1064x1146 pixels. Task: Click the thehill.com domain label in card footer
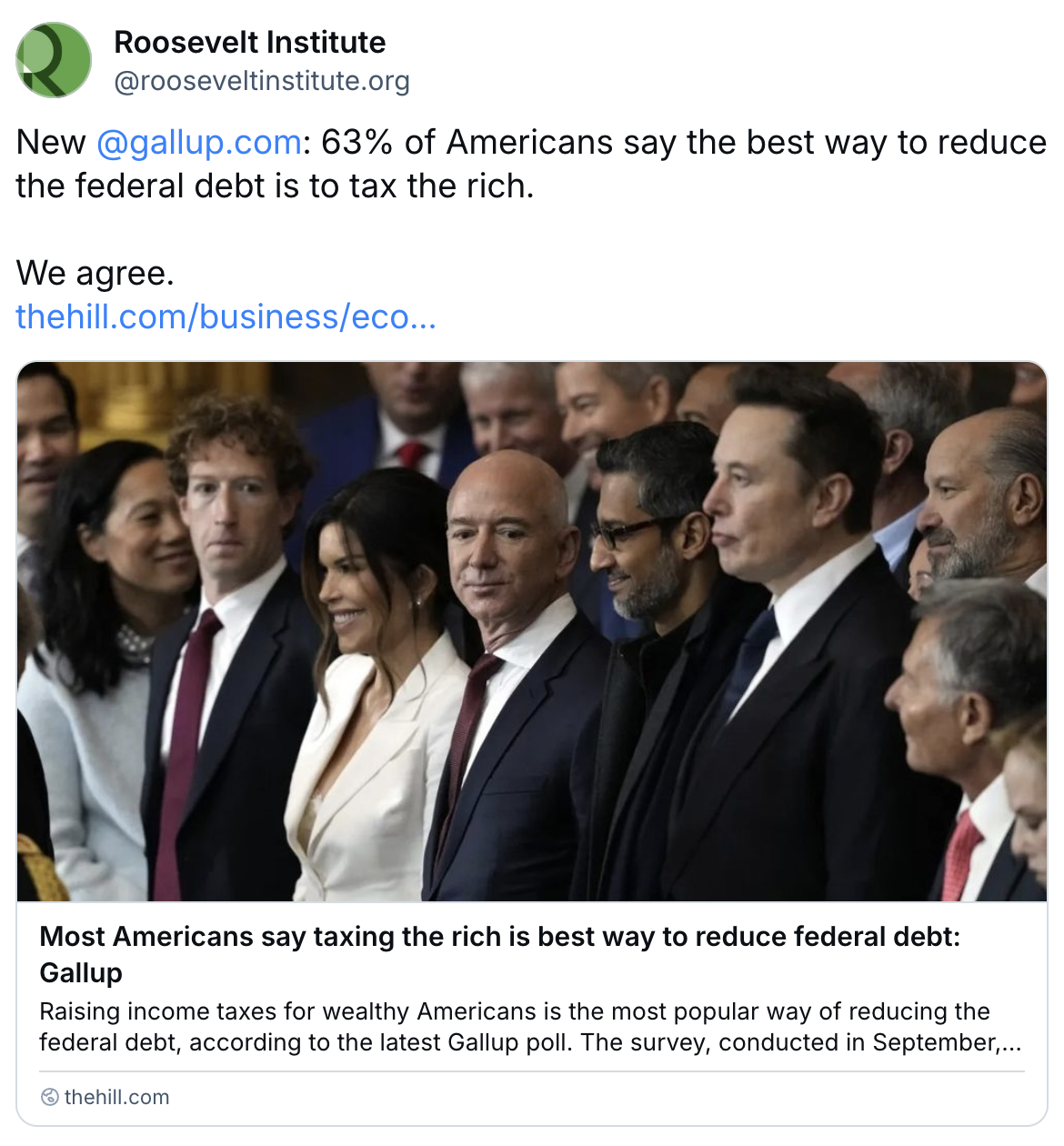[116, 1097]
